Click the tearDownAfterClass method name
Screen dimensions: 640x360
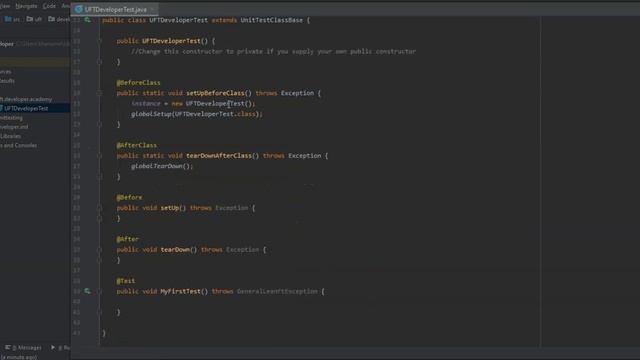click(x=219, y=156)
